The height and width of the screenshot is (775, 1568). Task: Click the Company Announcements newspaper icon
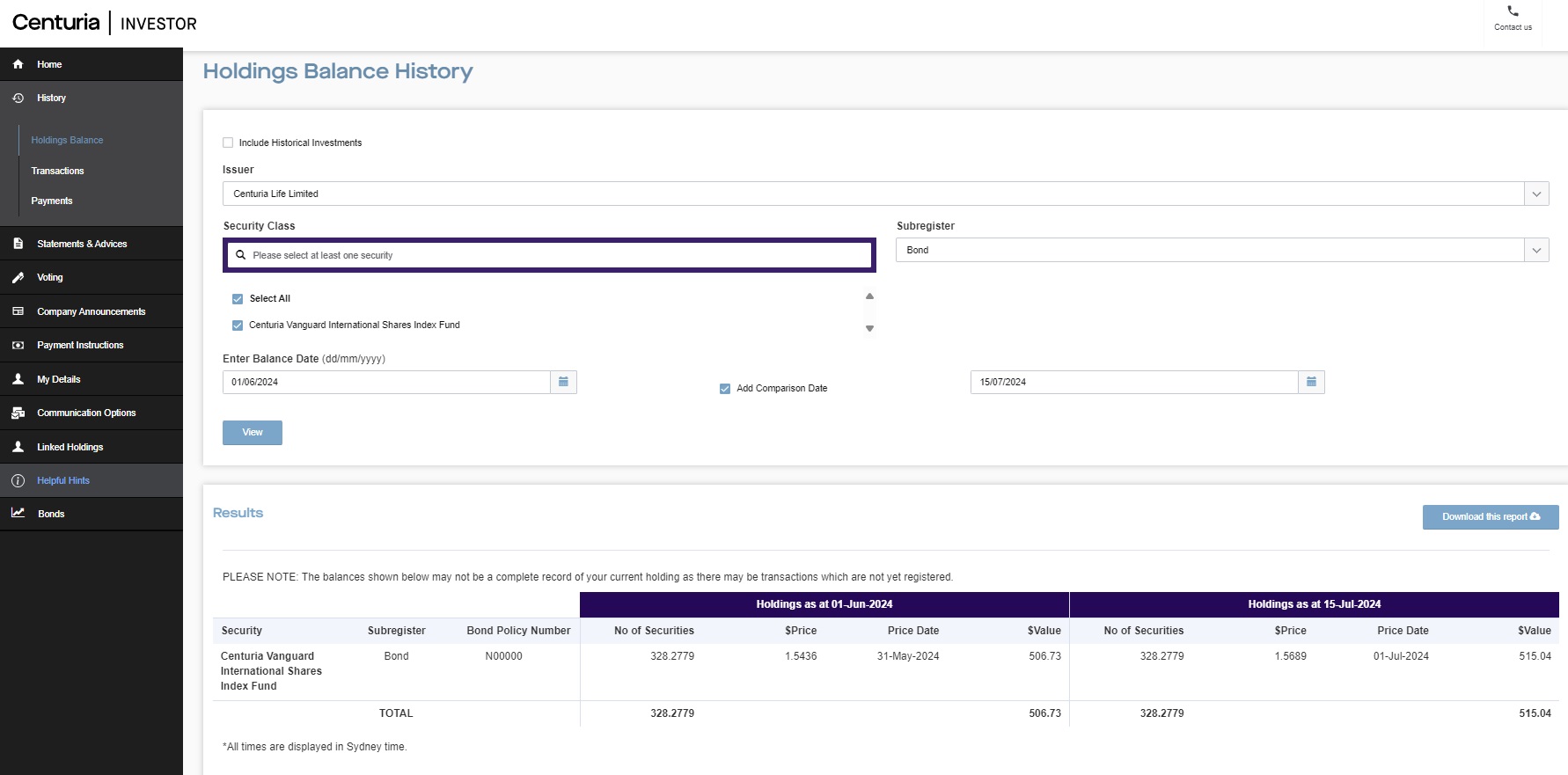click(18, 311)
